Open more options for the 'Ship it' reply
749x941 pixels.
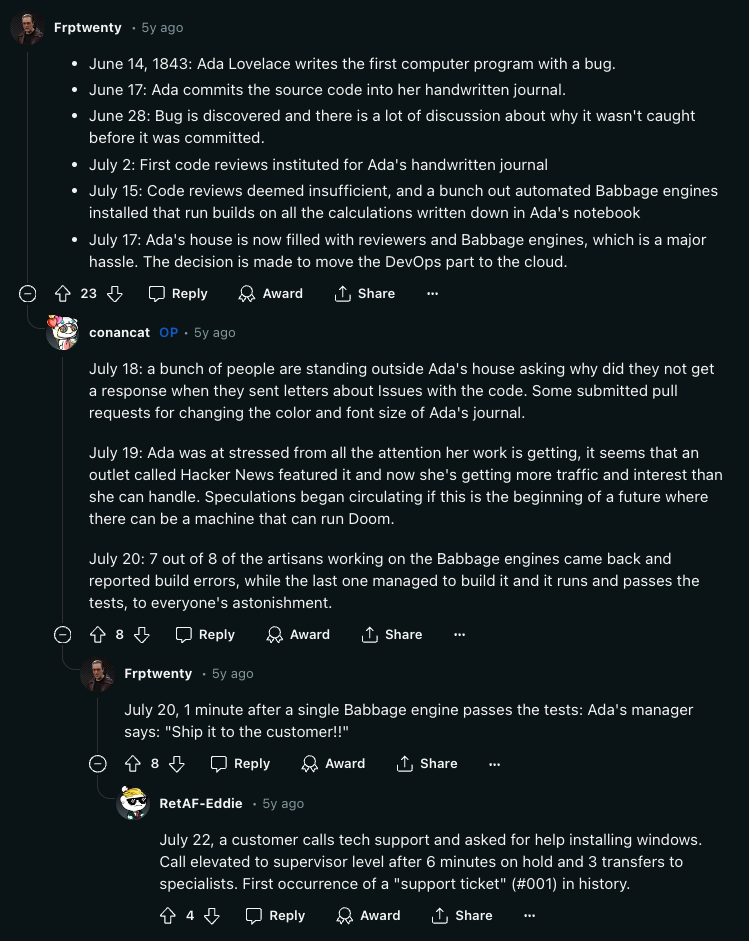pyautogui.click(x=494, y=763)
